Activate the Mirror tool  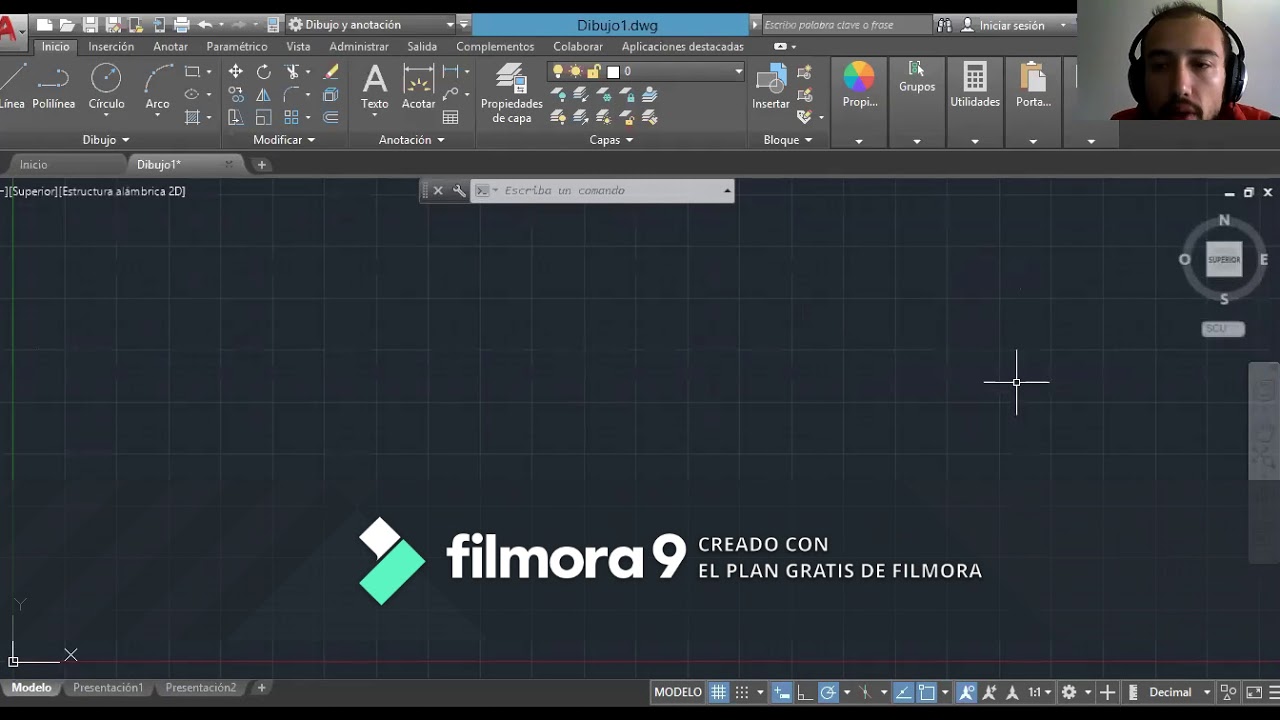pos(263,94)
